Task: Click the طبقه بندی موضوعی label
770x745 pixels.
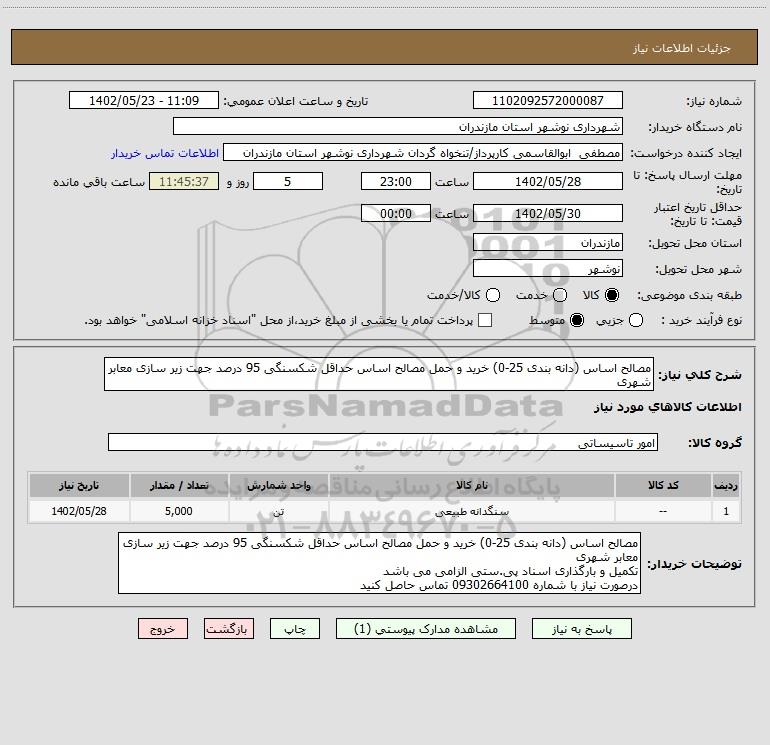Action: 689,295
